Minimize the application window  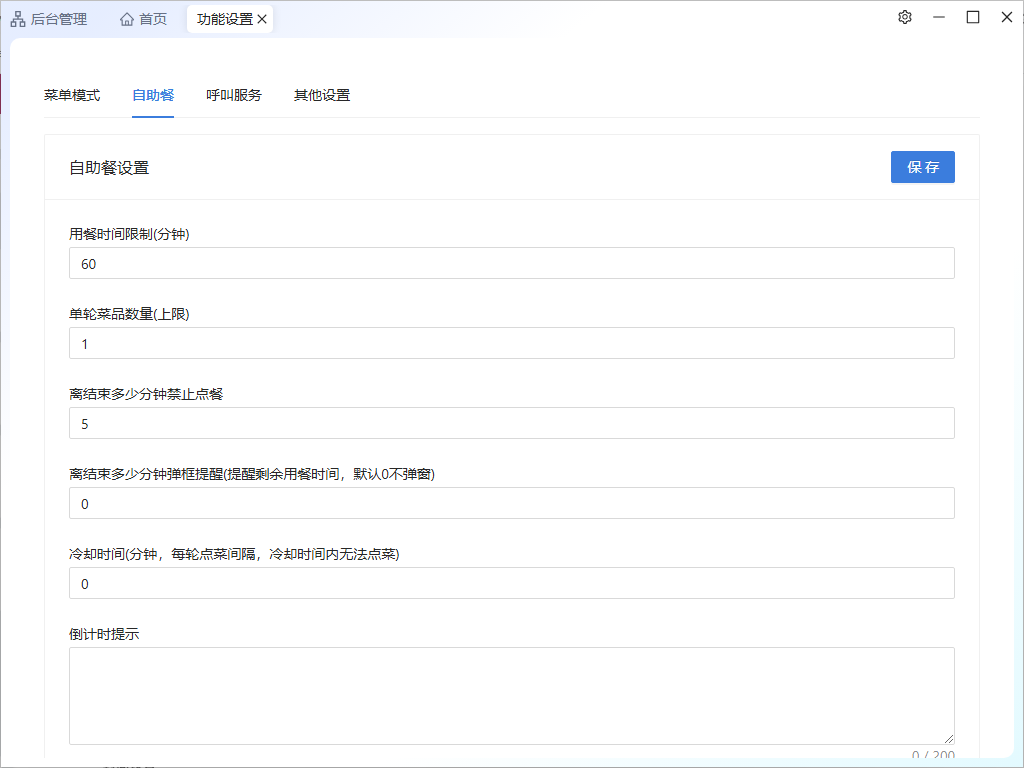click(x=938, y=17)
